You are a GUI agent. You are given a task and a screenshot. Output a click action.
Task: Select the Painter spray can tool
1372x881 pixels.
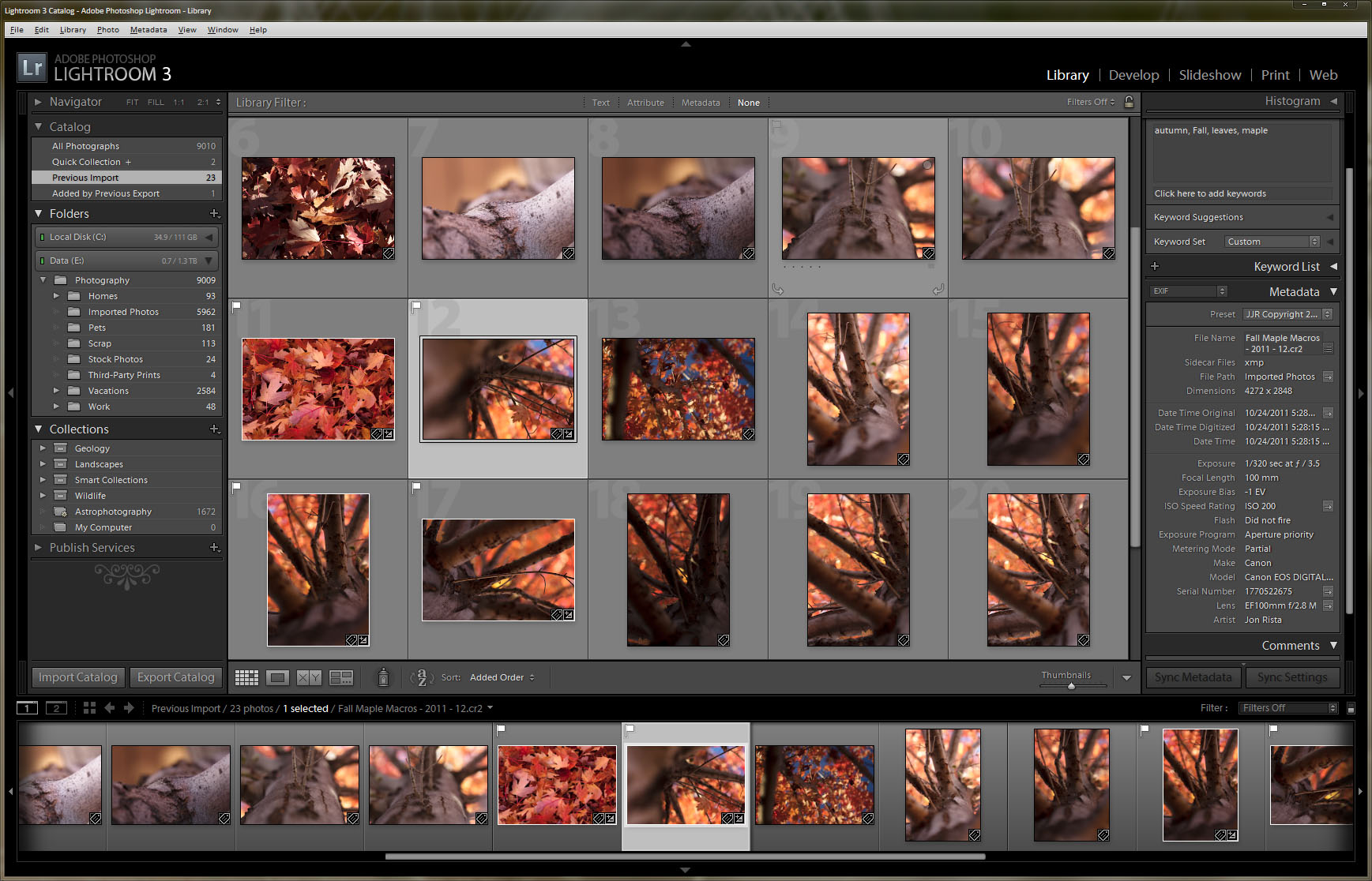(x=383, y=677)
